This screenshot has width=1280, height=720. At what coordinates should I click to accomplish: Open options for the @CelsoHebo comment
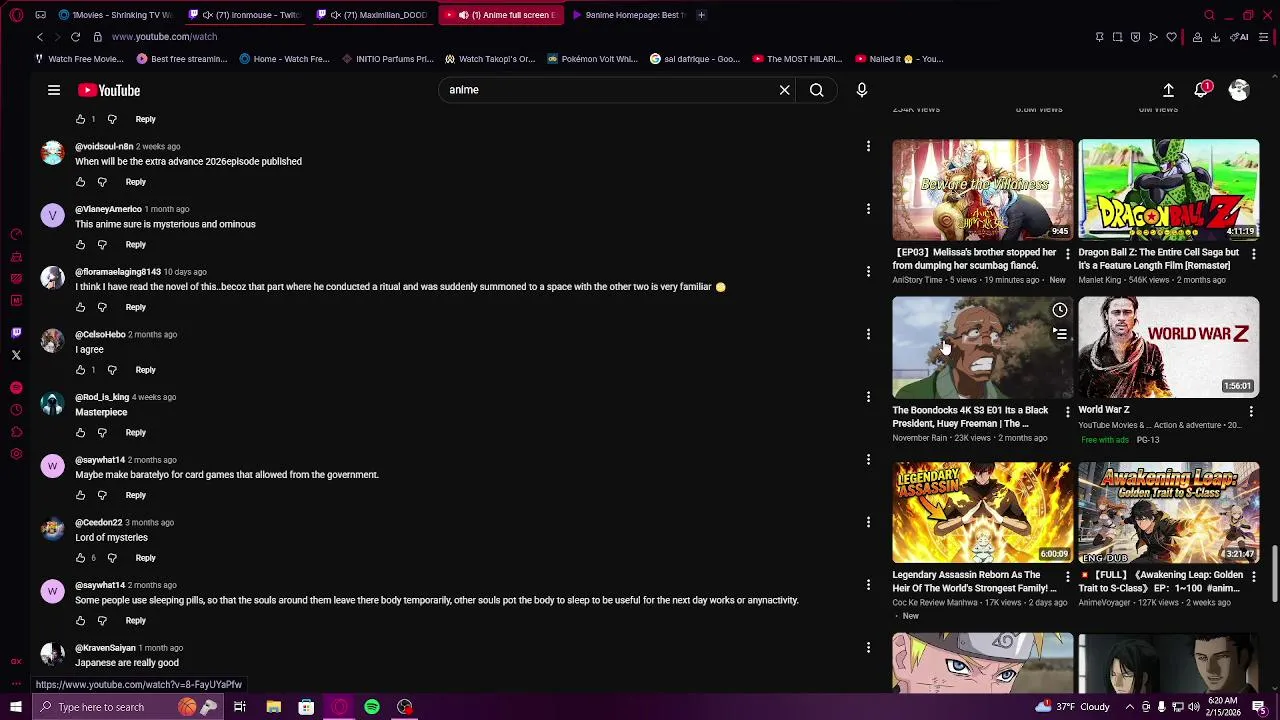(x=868, y=335)
